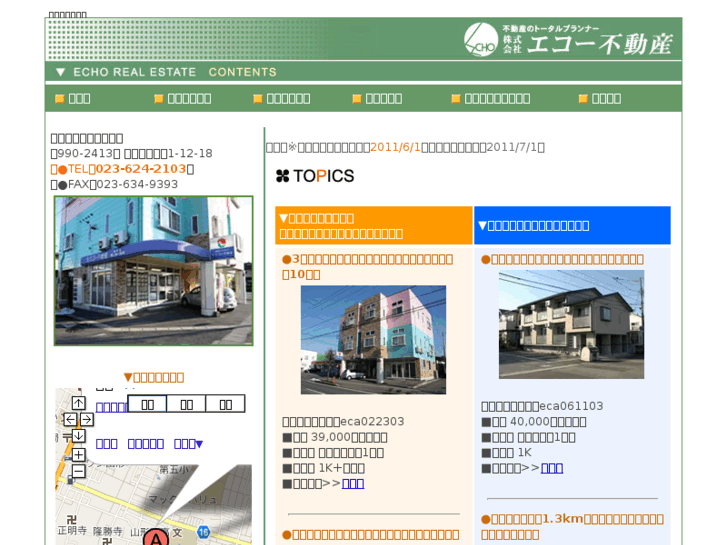The height and width of the screenshot is (545, 727).
Task: Click the colorful apartment building photo
Action: (x=373, y=340)
